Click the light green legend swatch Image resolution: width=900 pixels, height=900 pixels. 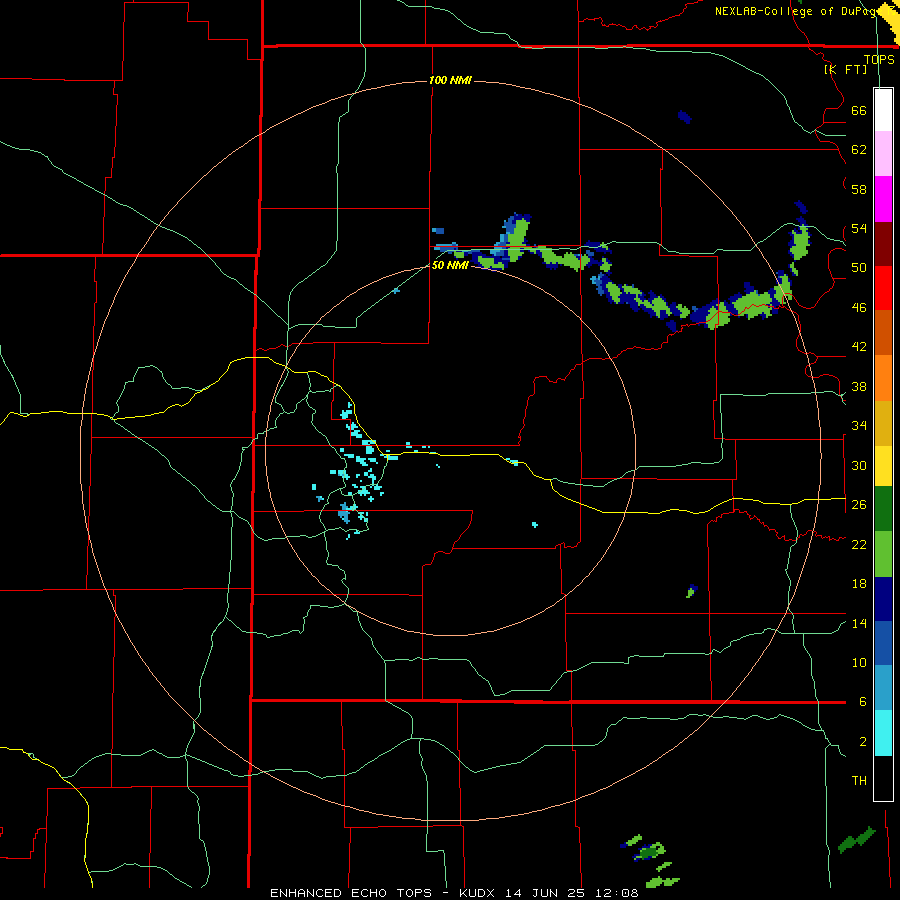[x=883, y=554]
